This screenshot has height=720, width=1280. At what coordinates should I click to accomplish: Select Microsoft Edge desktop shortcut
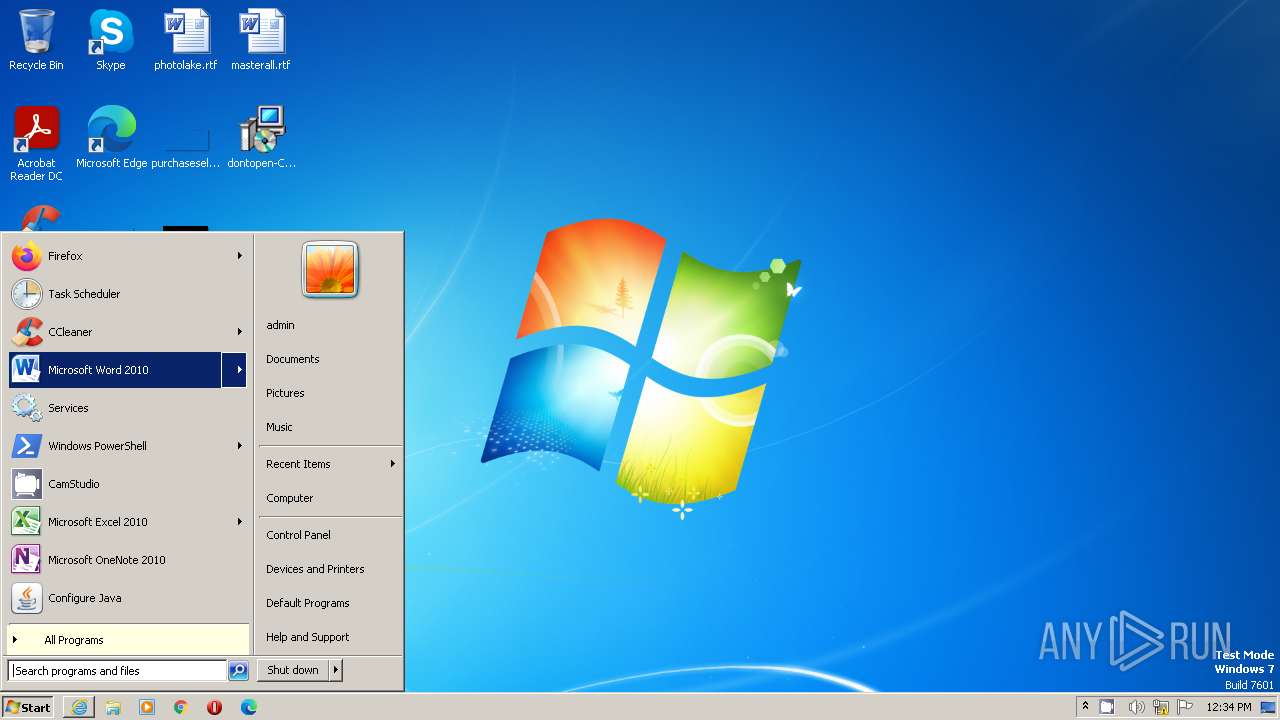tap(111, 137)
